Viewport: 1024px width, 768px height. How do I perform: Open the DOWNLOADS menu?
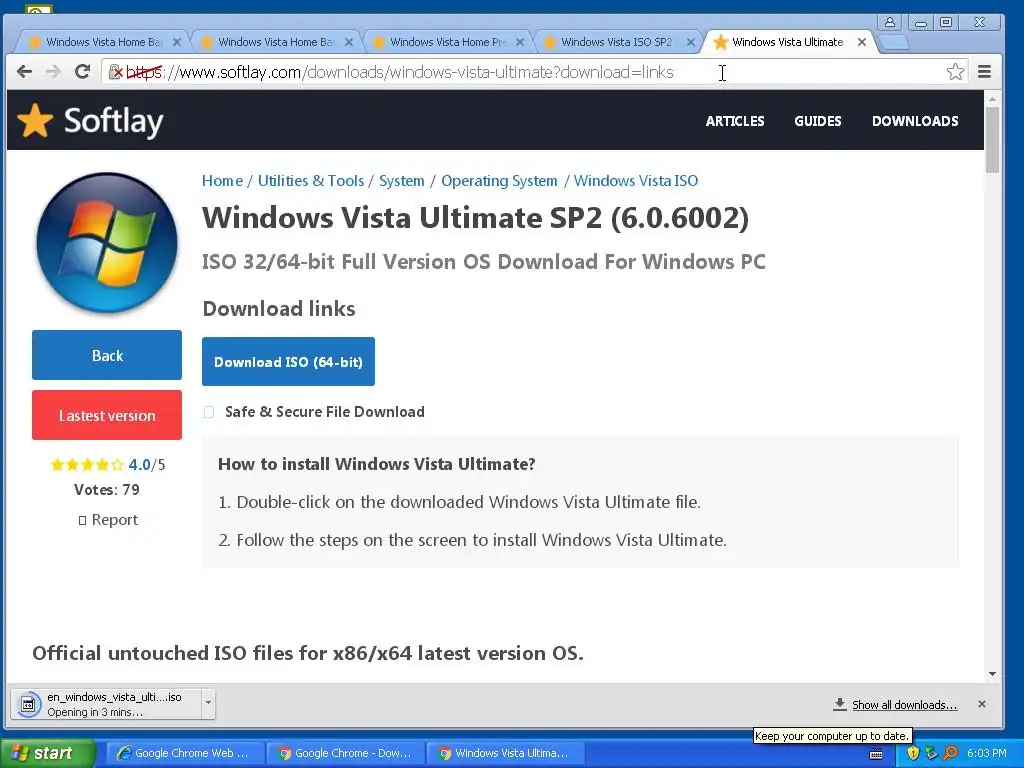[x=915, y=121]
